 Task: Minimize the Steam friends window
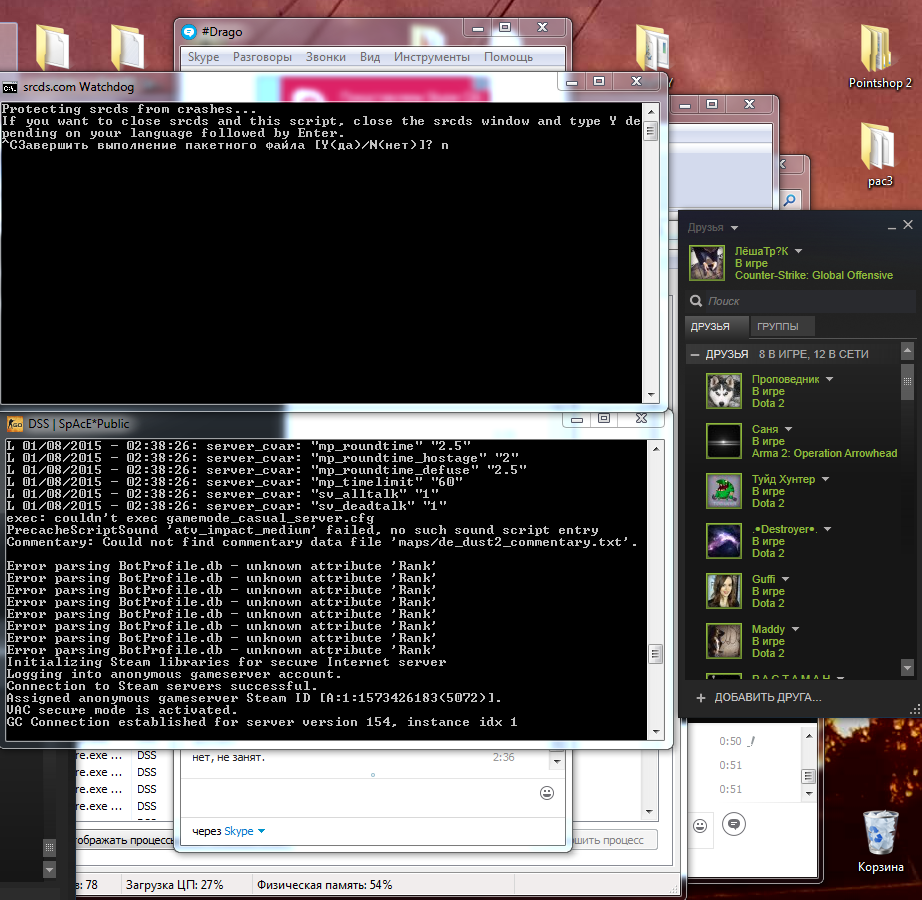[x=891, y=226]
